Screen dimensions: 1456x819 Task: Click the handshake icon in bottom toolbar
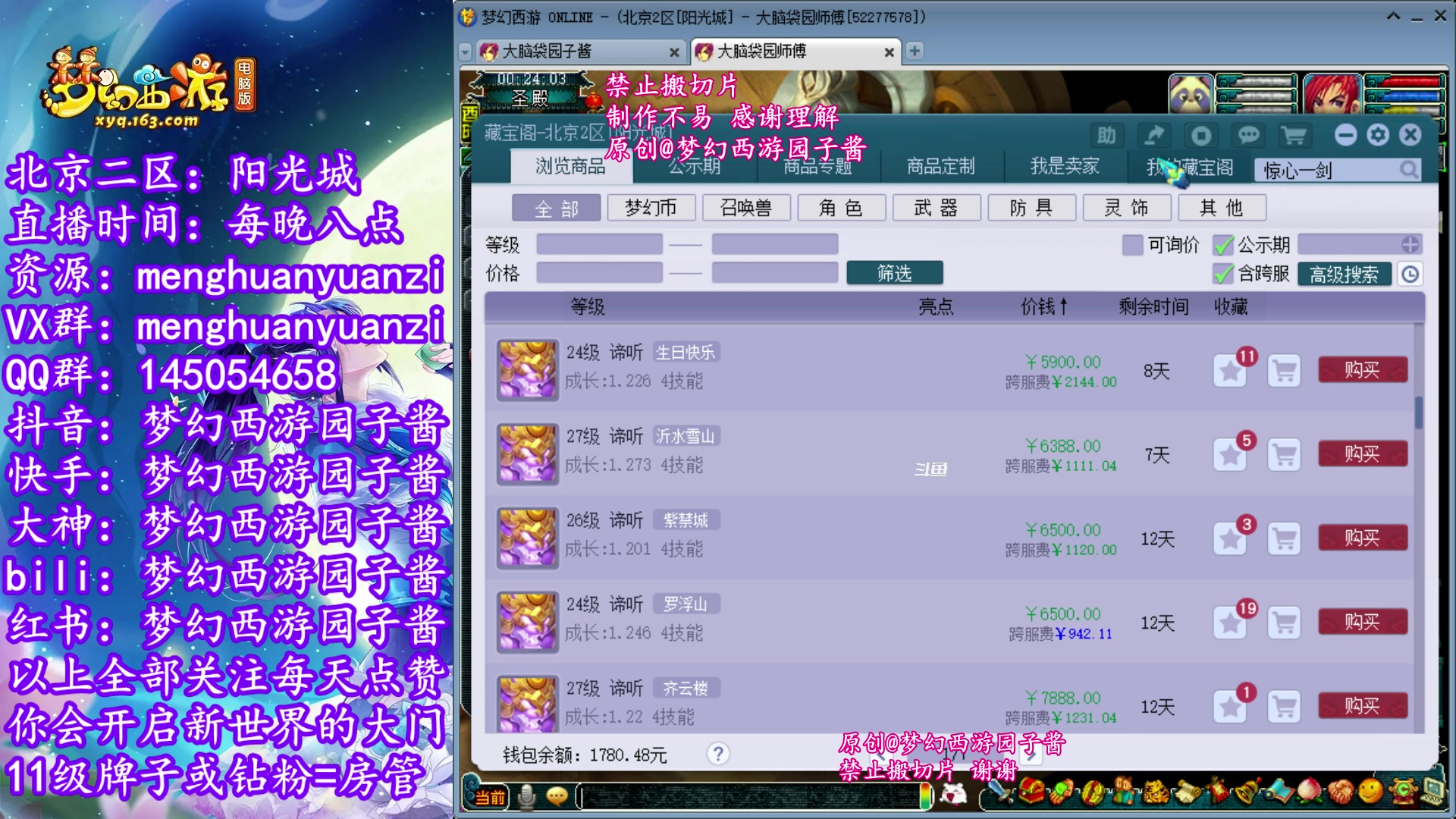coord(1340,792)
